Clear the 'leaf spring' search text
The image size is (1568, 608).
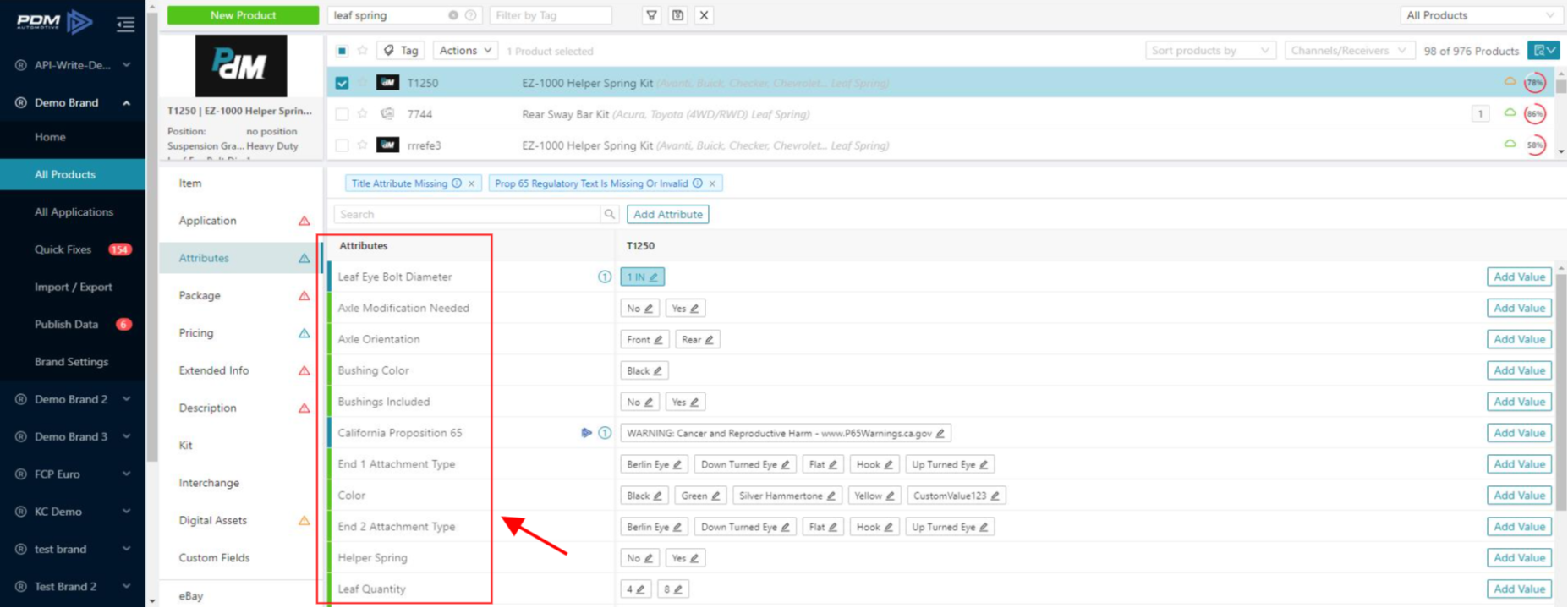(x=453, y=15)
